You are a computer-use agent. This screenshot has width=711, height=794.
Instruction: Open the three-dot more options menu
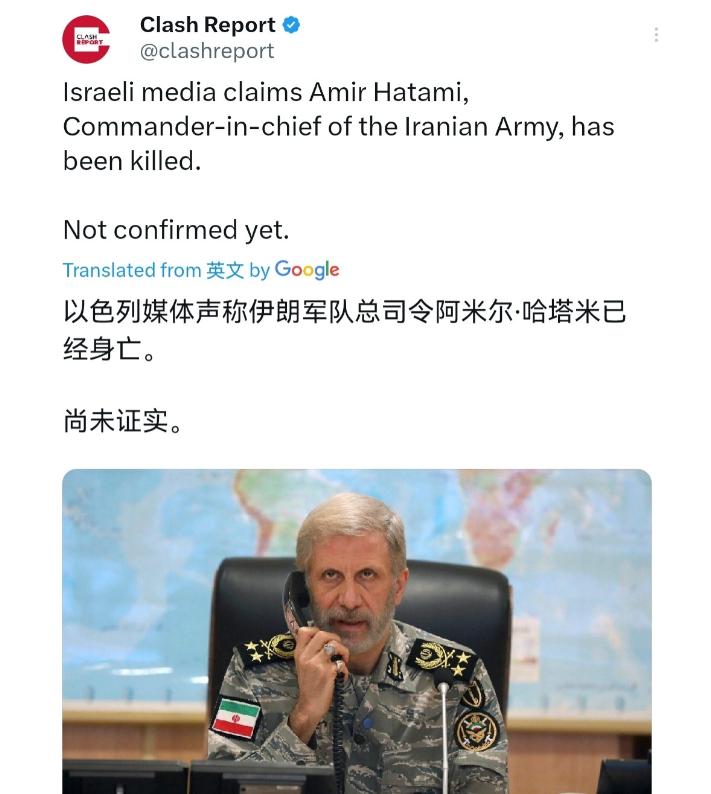pos(656,35)
